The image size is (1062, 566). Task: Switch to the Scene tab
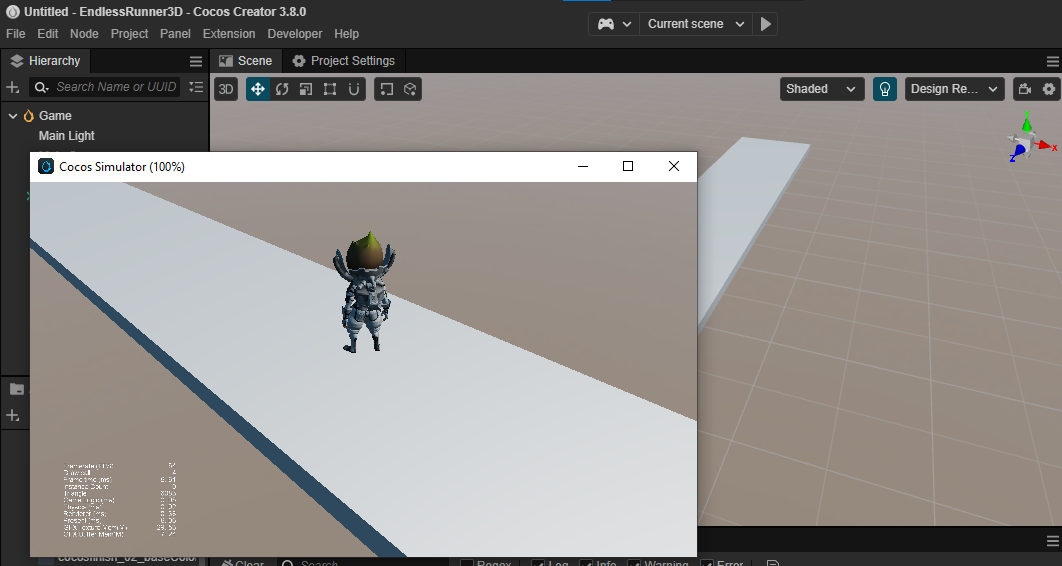(246, 61)
